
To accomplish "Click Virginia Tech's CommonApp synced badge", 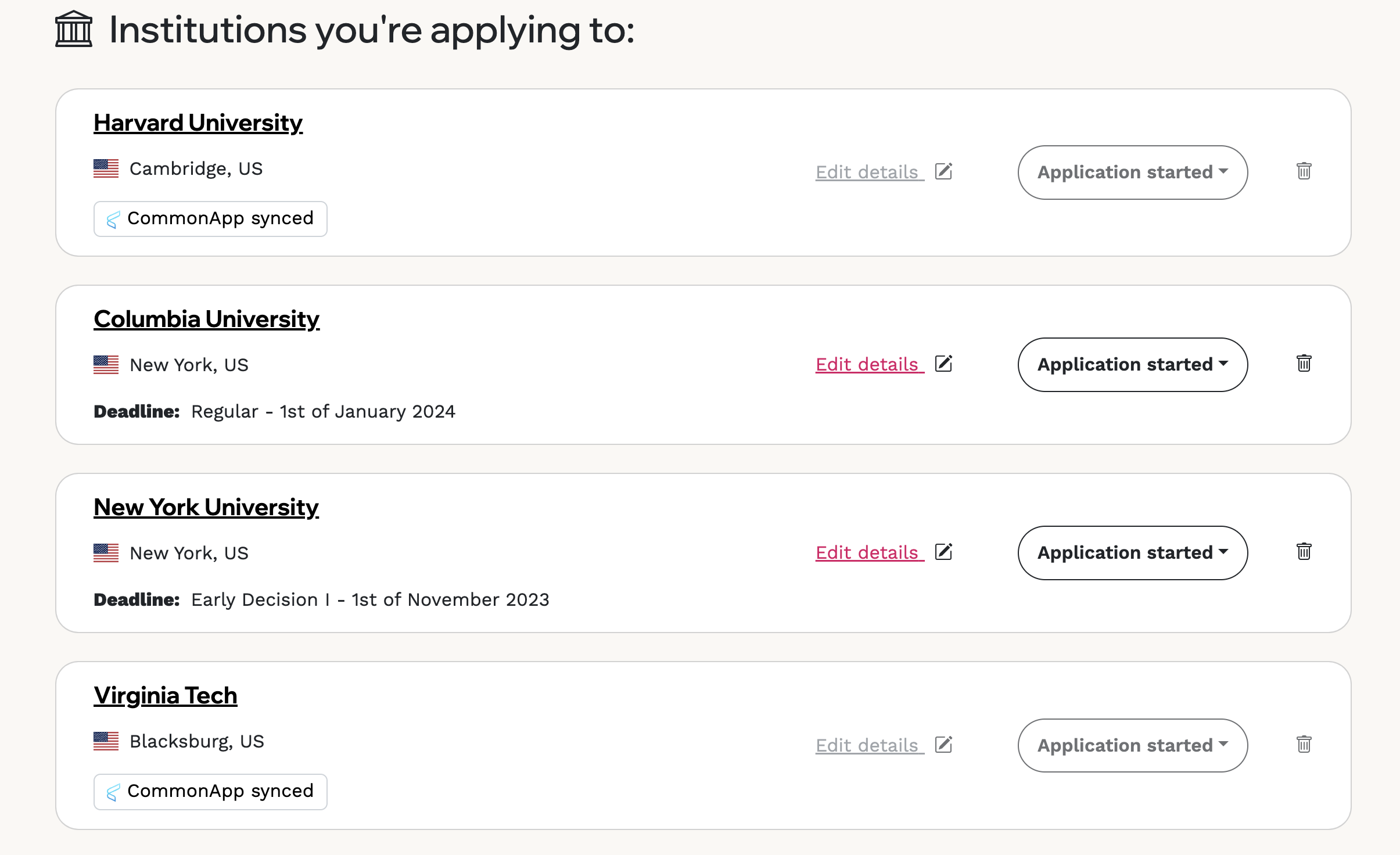I will (210, 792).
